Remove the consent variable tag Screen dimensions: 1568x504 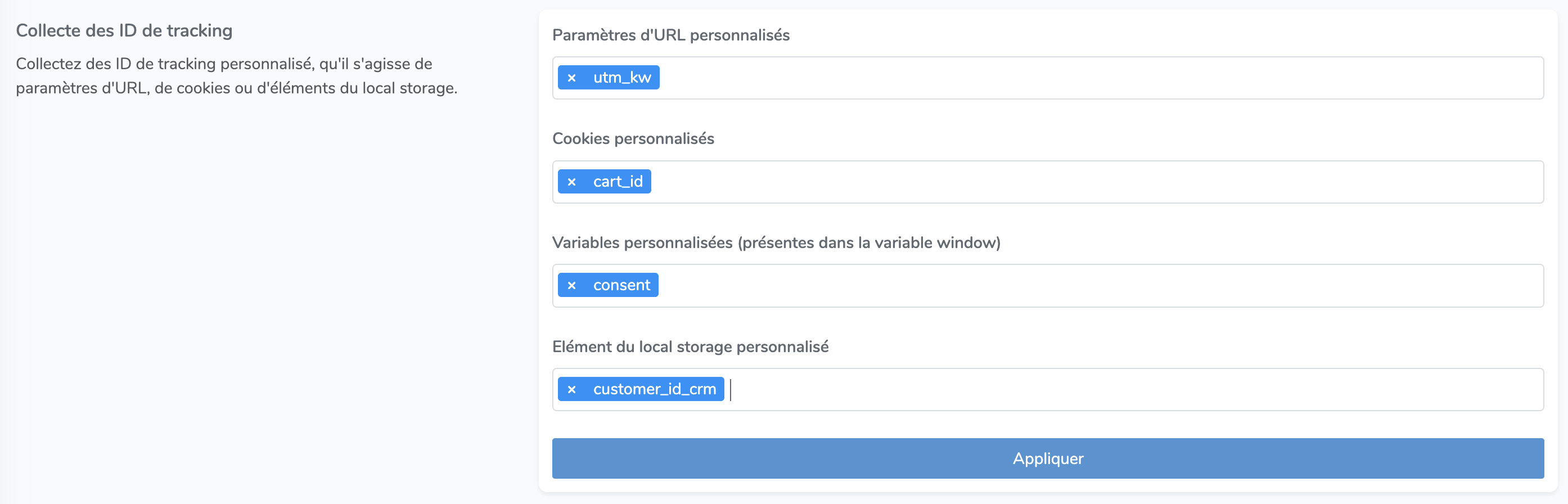click(x=571, y=286)
